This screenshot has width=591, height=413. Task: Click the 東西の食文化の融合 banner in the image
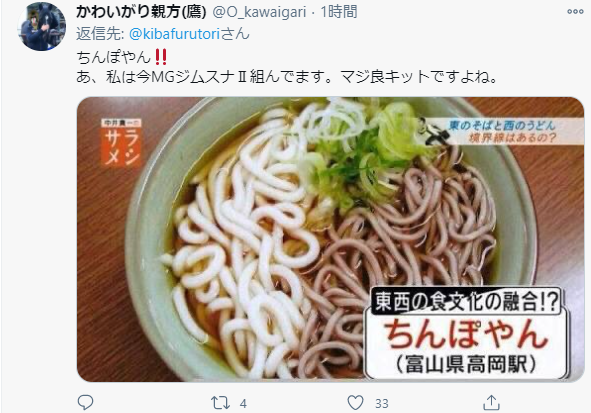click(x=466, y=301)
